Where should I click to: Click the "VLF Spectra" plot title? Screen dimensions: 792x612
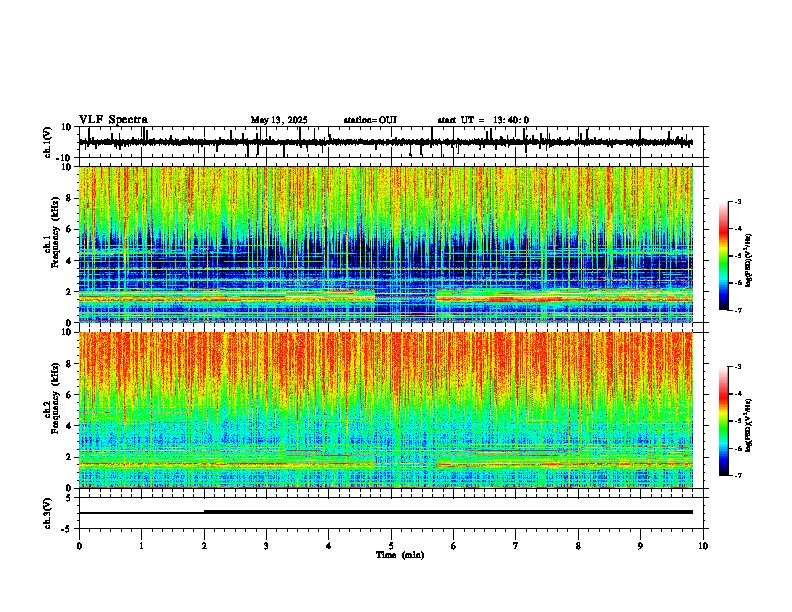(113, 120)
